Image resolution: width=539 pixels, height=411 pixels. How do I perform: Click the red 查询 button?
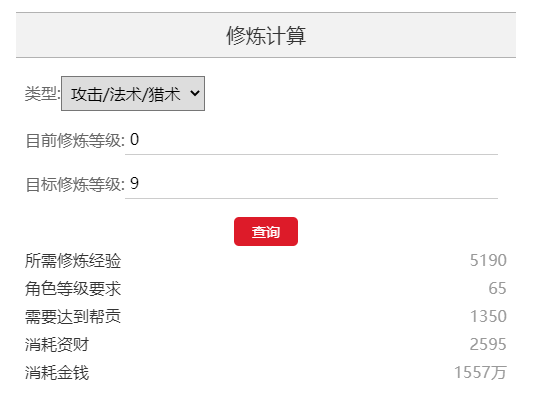pos(266,231)
